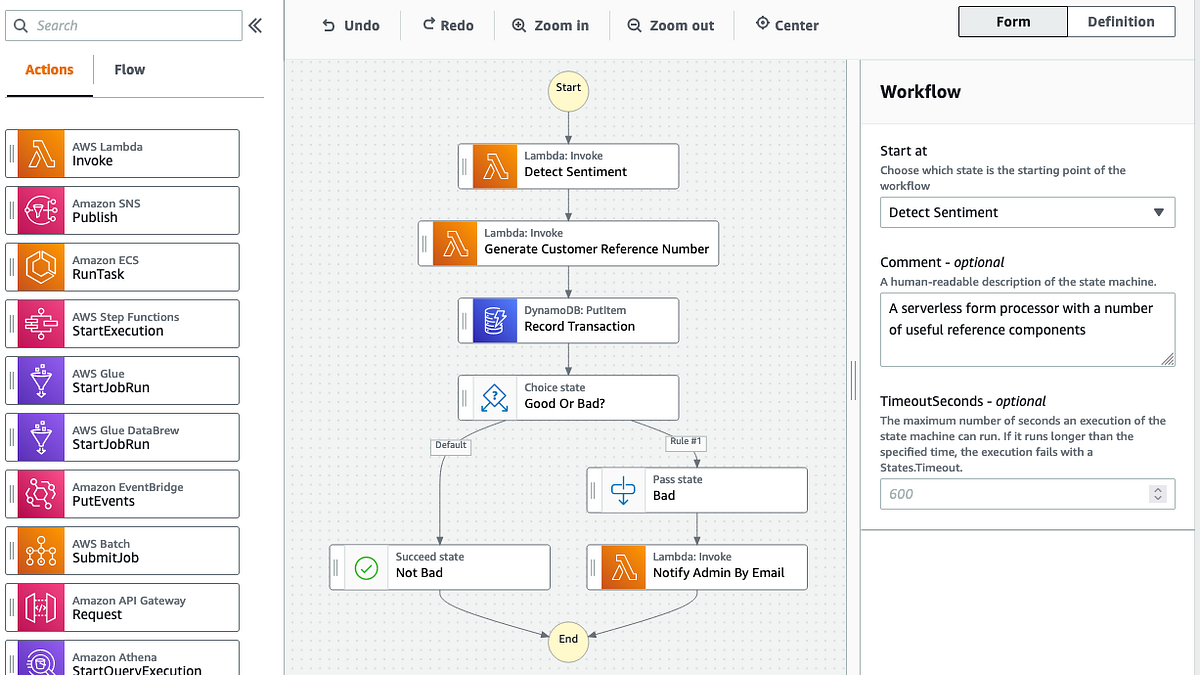Select the Amazon ECS RunTask icon
Screen dimensions: 1200x675
40,267
